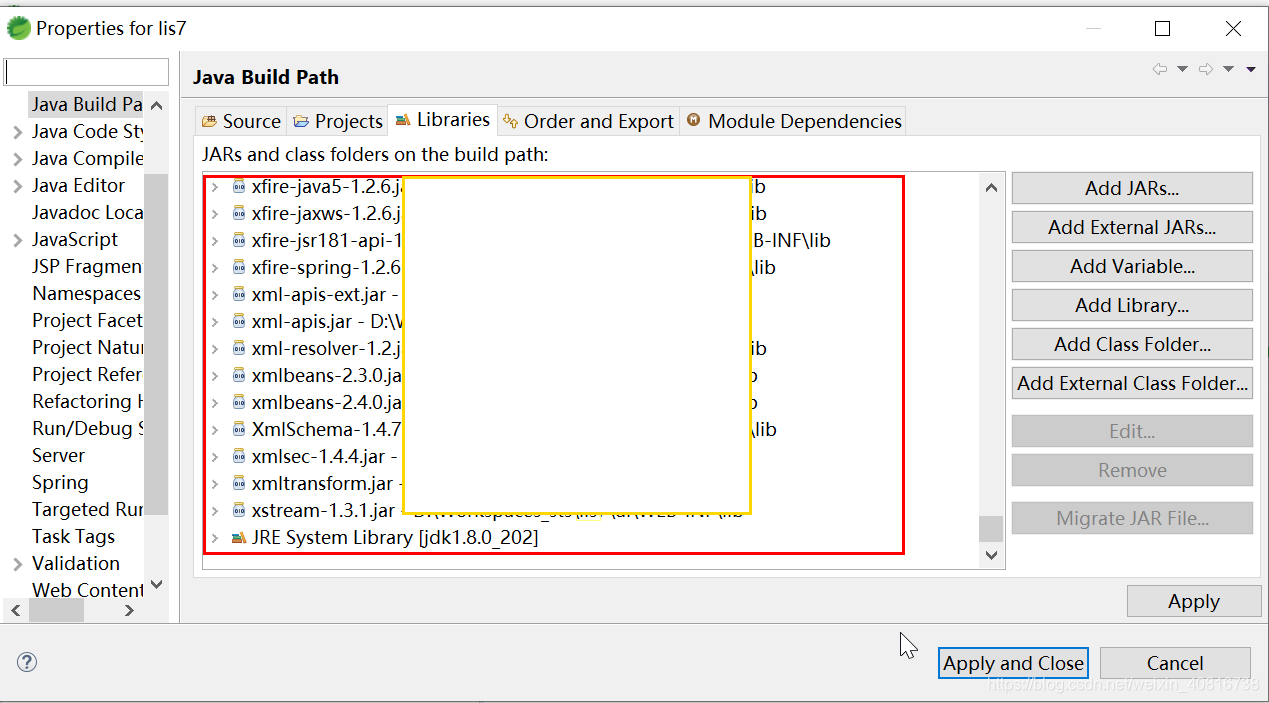Select Spring in sidebar
The width and height of the screenshot is (1269, 703).
tap(60, 483)
